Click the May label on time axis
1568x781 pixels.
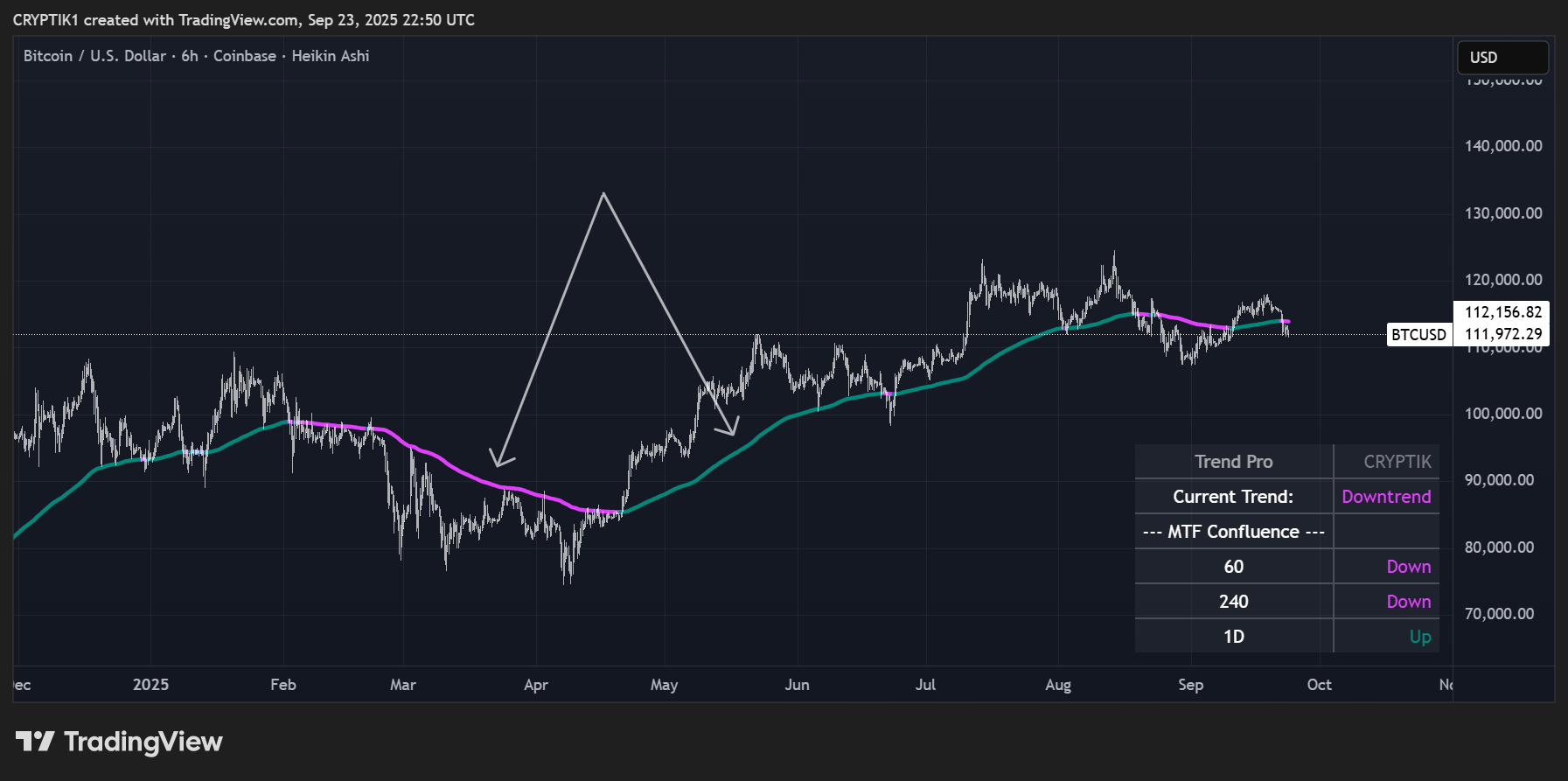(x=665, y=685)
